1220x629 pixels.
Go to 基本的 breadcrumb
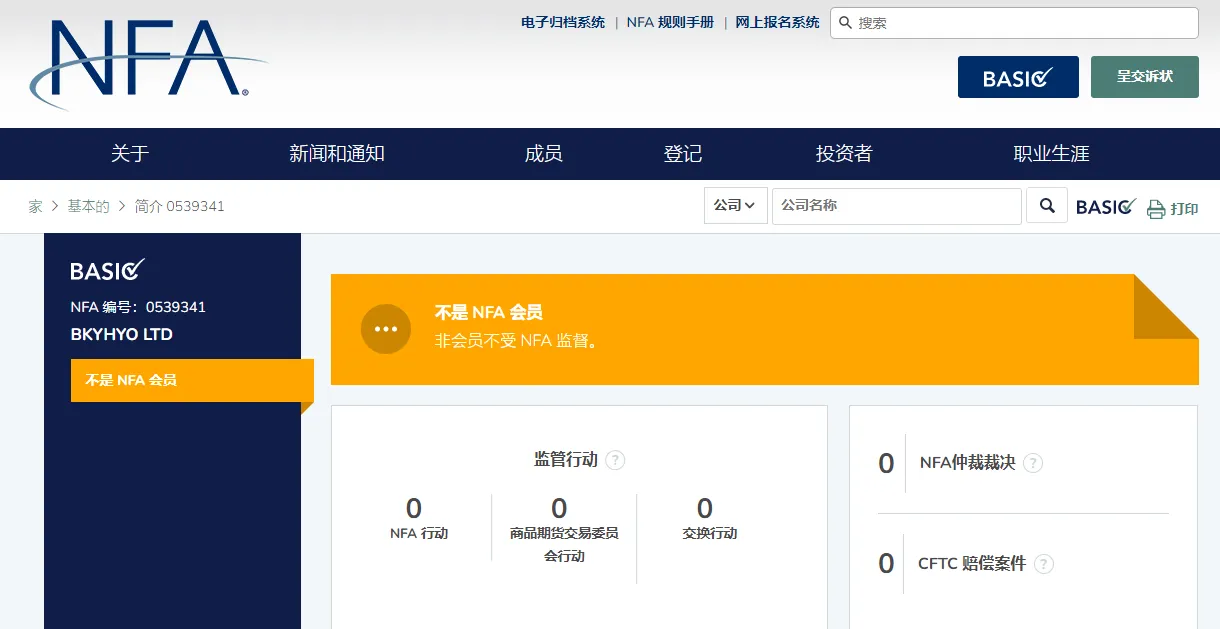[x=88, y=206]
